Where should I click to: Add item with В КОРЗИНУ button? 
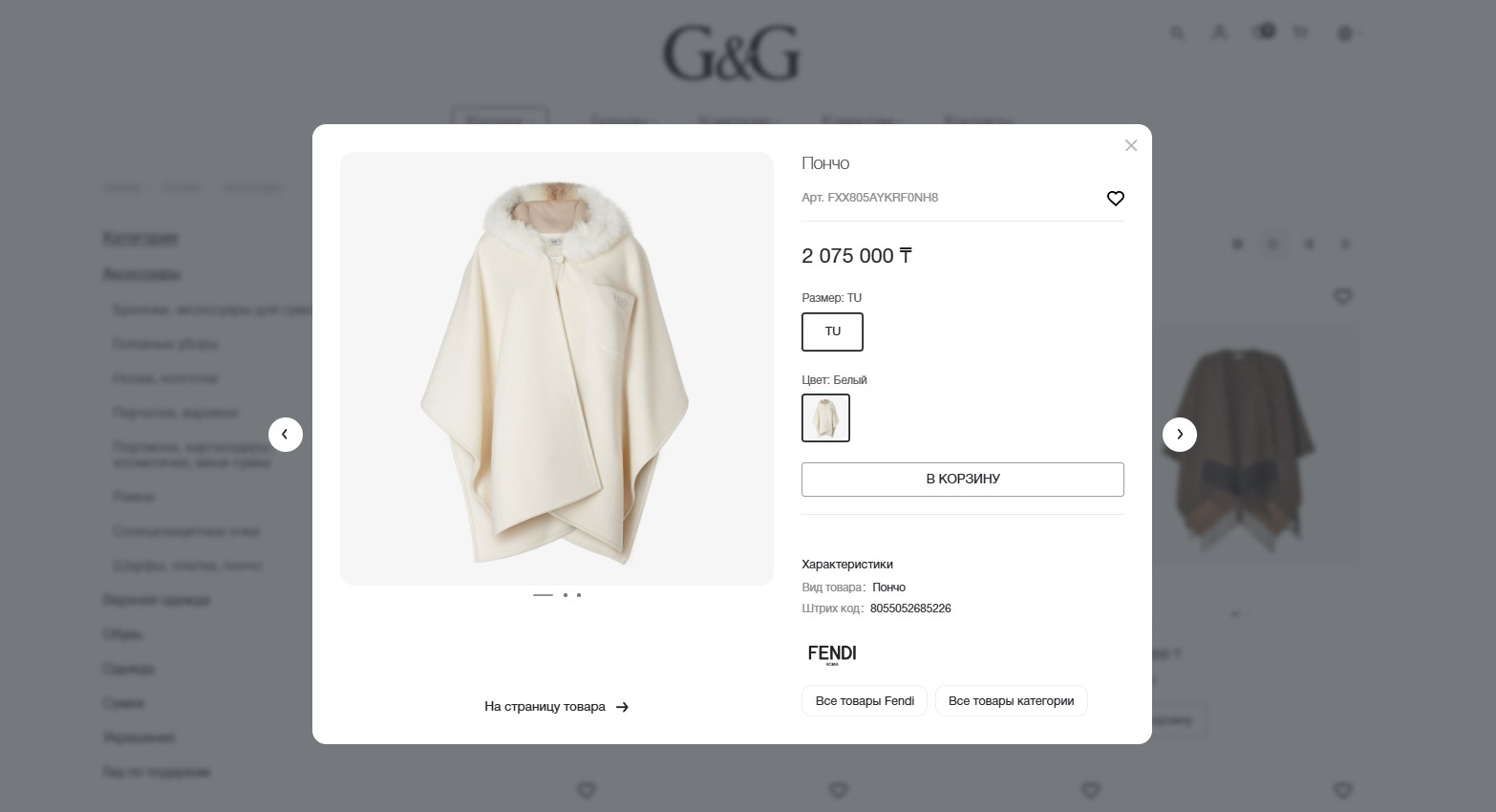point(963,480)
